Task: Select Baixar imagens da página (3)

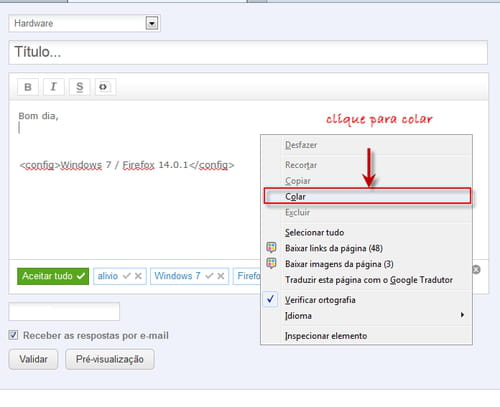Action: point(366,264)
